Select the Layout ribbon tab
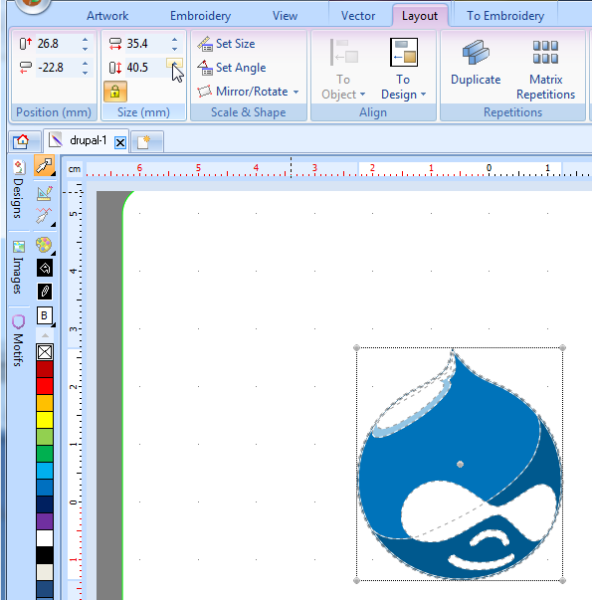The height and width of the screenshot is (600, 592). [420, 16]
